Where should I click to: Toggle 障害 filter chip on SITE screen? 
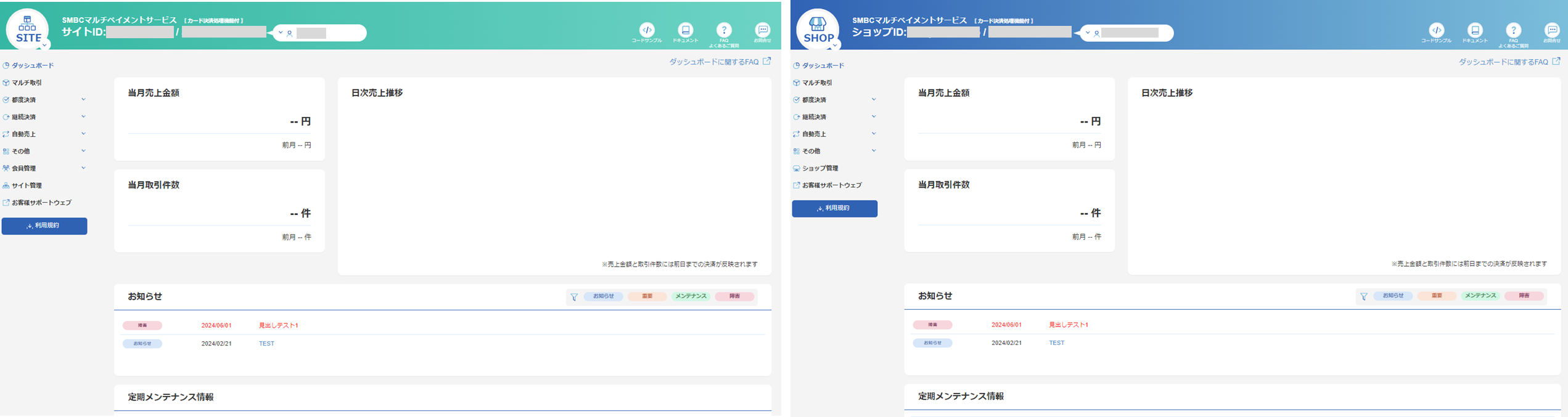[x=734, y=296]
